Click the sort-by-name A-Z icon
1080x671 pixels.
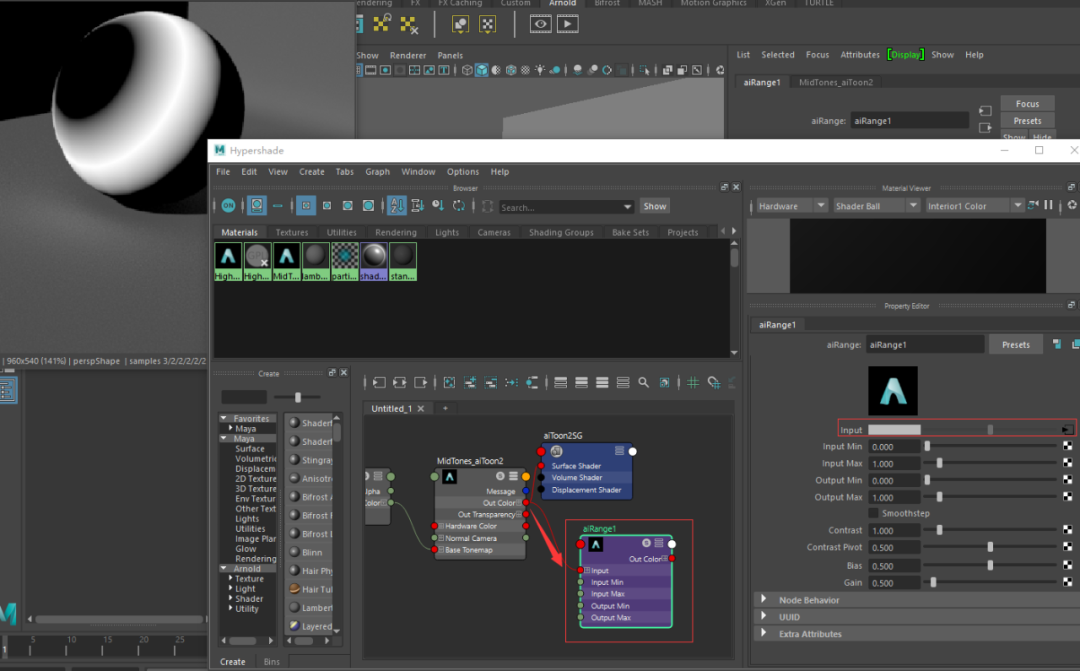[x=397, y=205]
